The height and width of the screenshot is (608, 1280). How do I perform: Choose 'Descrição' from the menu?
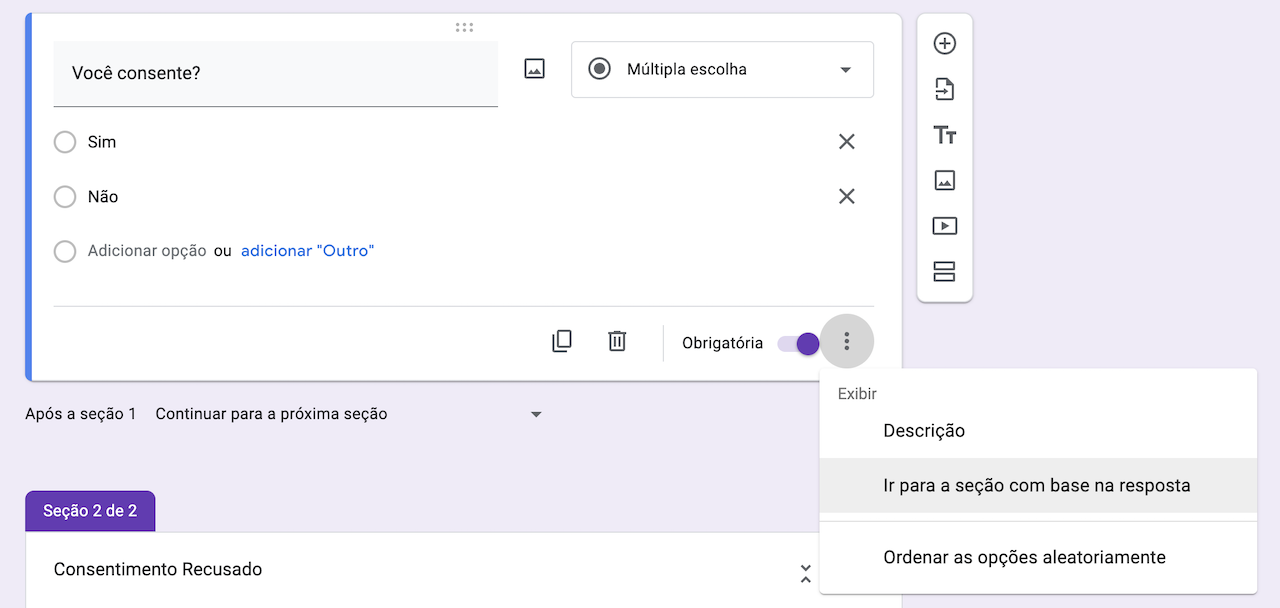pos(924,431)
